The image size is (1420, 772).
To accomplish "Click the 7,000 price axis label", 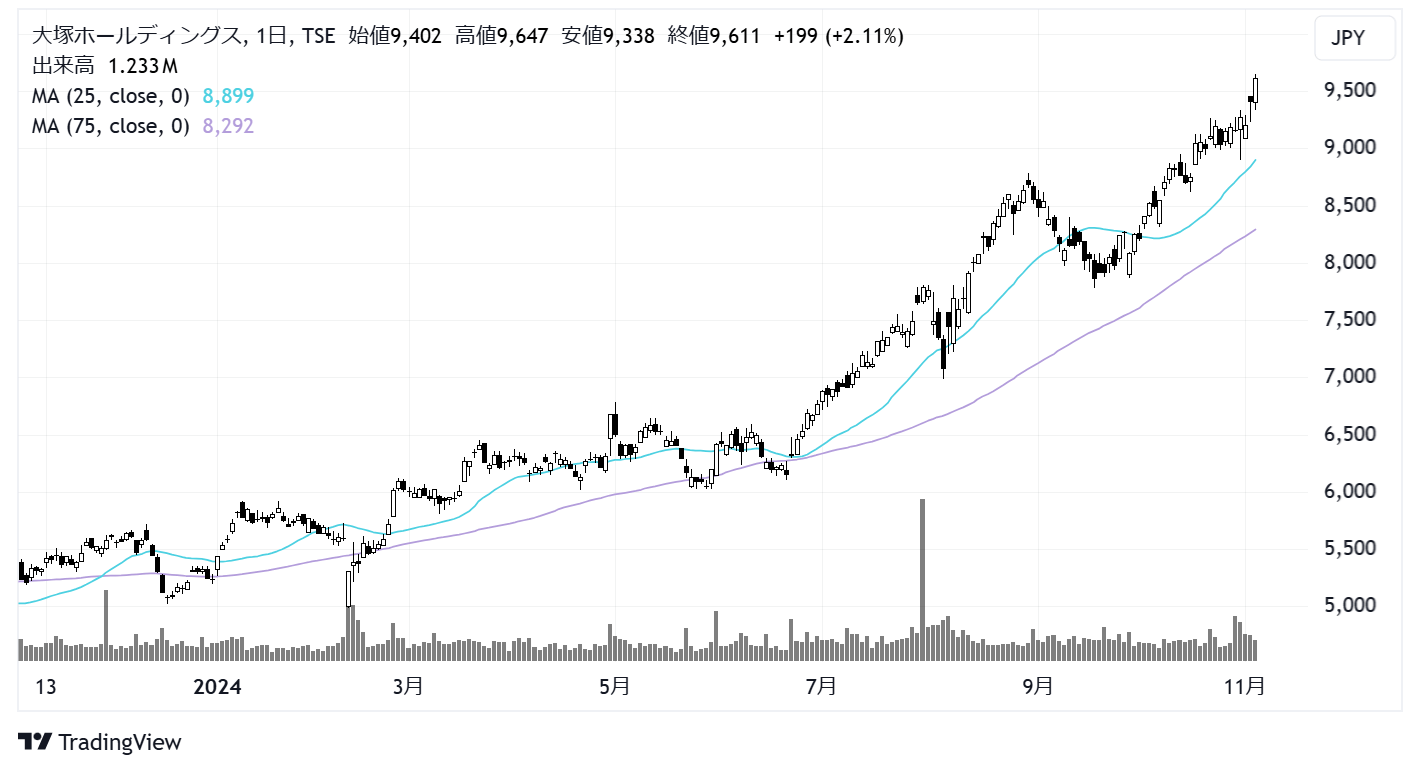I will pyautogui.click(x=1350, y=376).
